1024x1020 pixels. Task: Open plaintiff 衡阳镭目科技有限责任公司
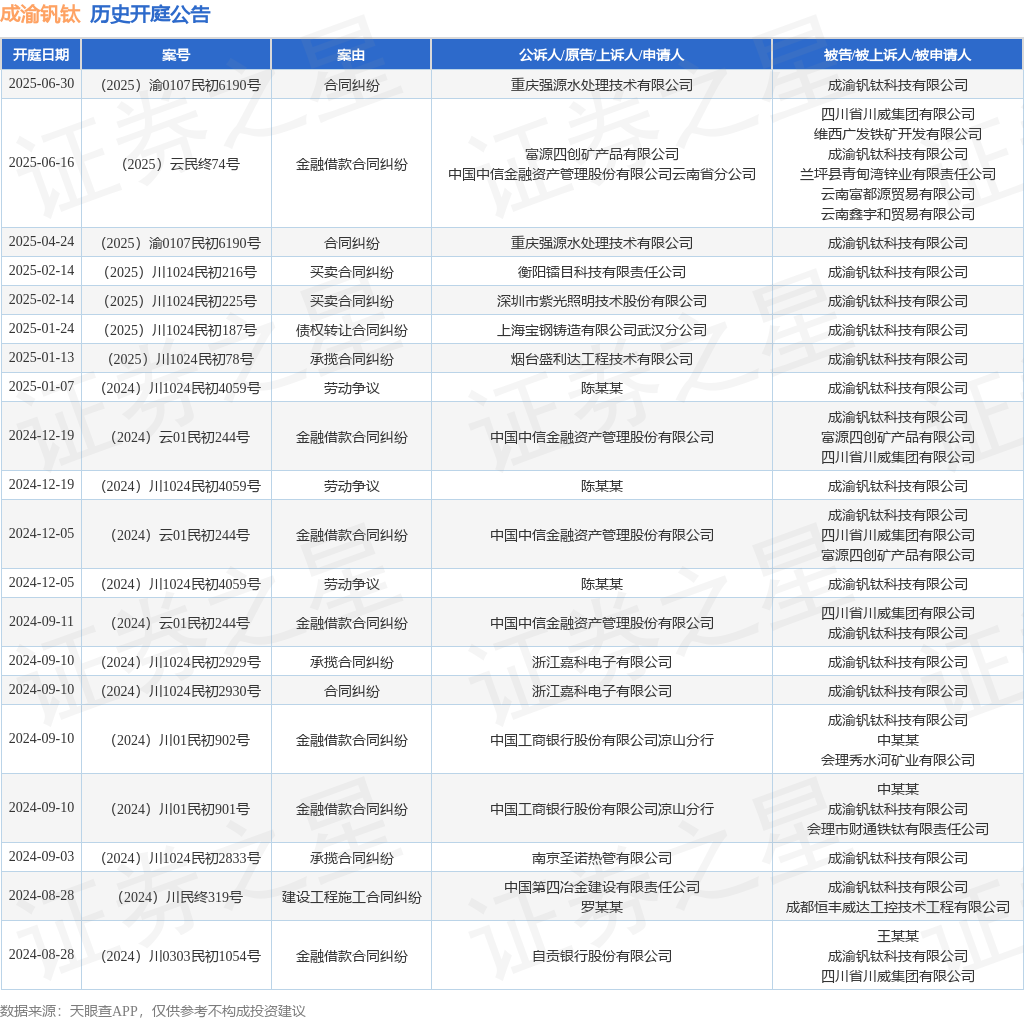(x=601, y=272)
